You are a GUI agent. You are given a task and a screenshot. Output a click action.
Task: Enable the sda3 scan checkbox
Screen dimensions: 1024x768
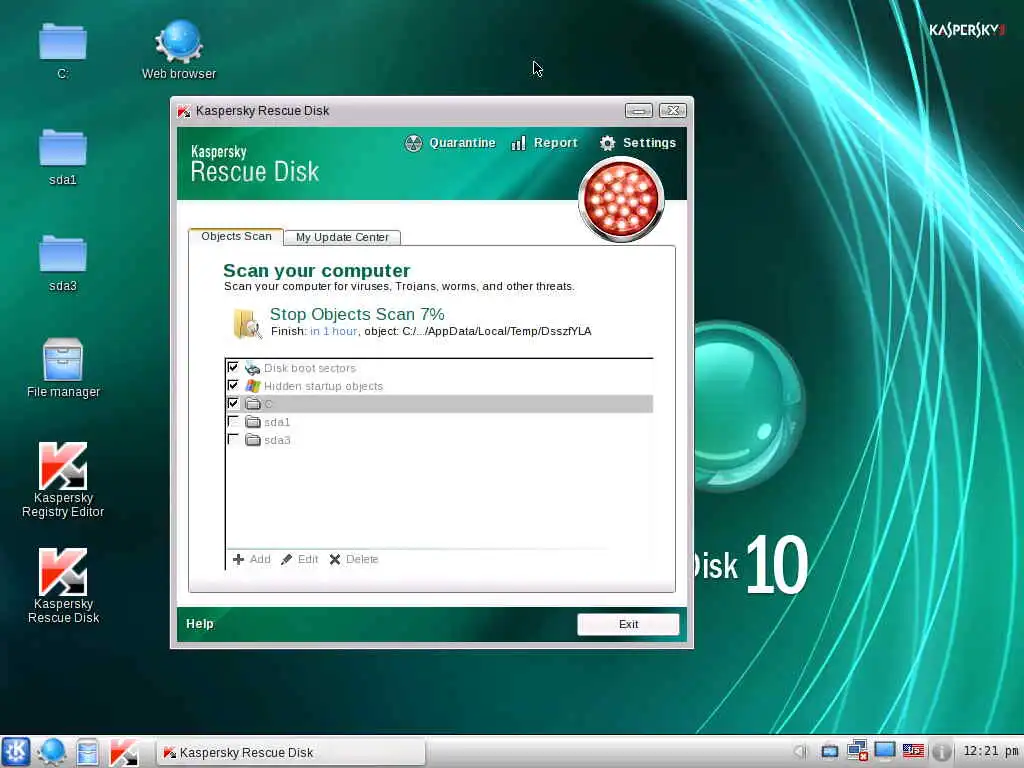tap(233, 440)
